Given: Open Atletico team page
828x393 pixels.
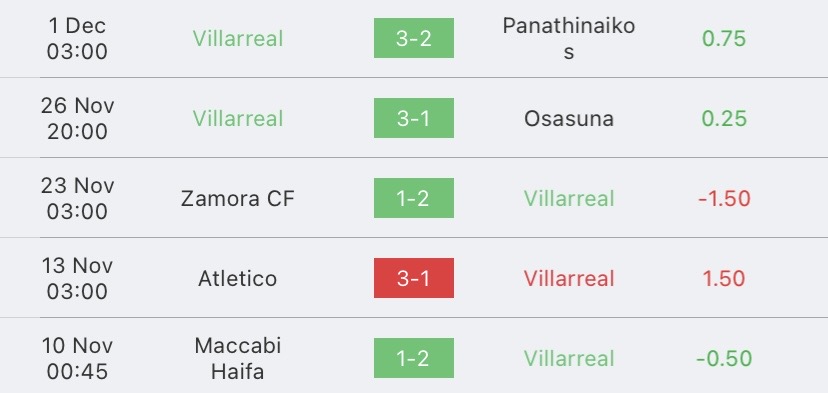Looking at the screenshot, I should click(x=238, y=278).
